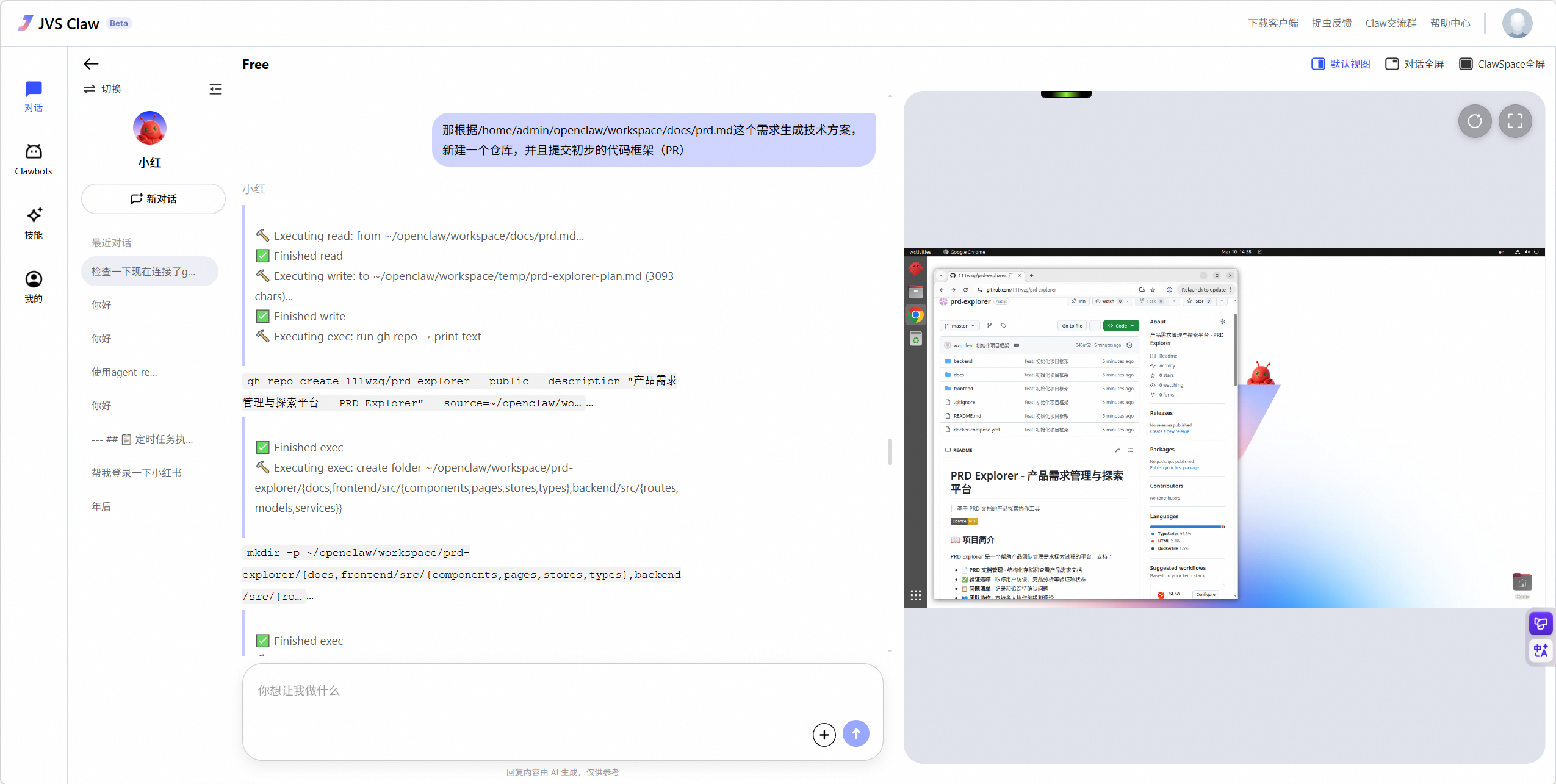Enter fullscreen via the ClawSpace expand icon
1556x784 pixels.
(x=1516, y=121)
